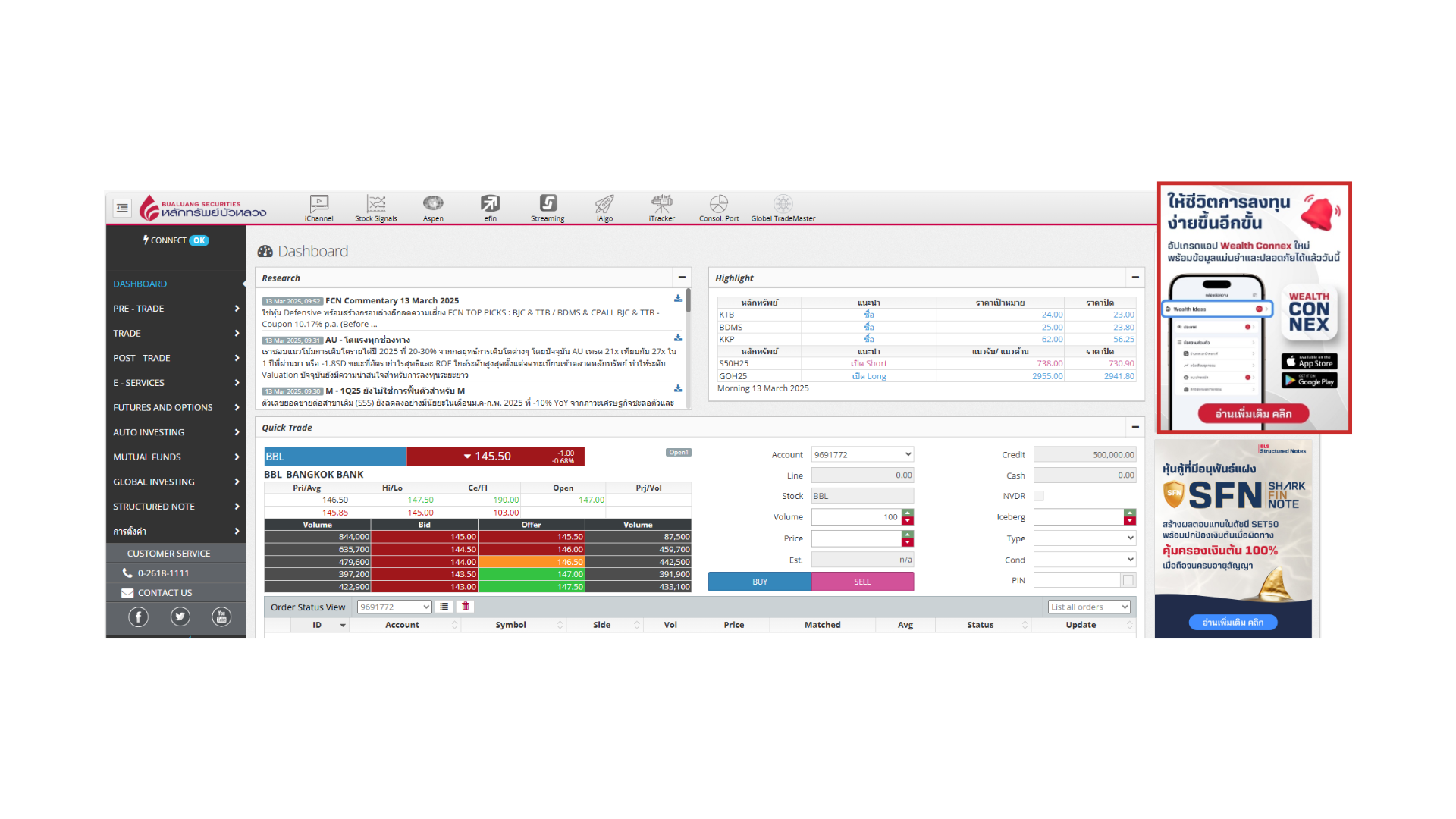
Task: Expand the E - SERVICES menu
Action: tap(176, 383)
